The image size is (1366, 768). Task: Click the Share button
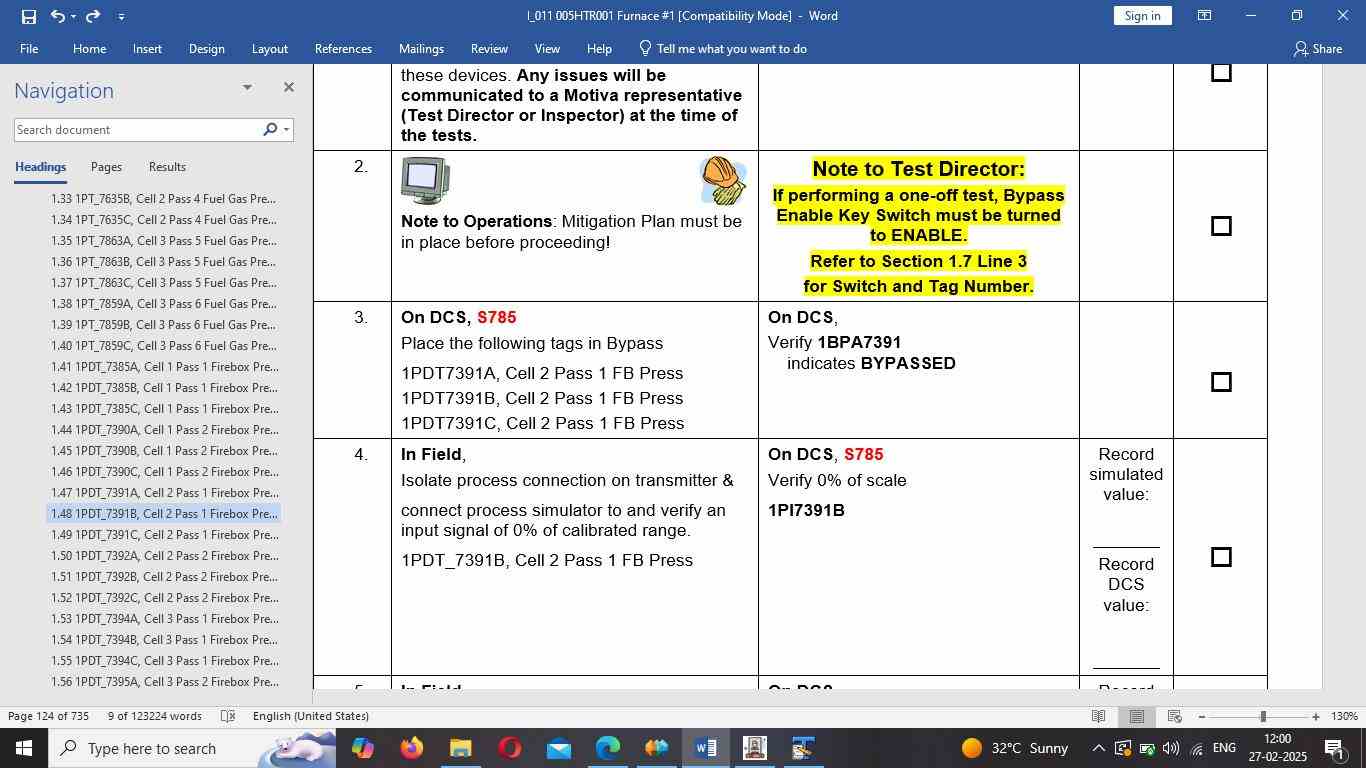[x=1318, y=48]
